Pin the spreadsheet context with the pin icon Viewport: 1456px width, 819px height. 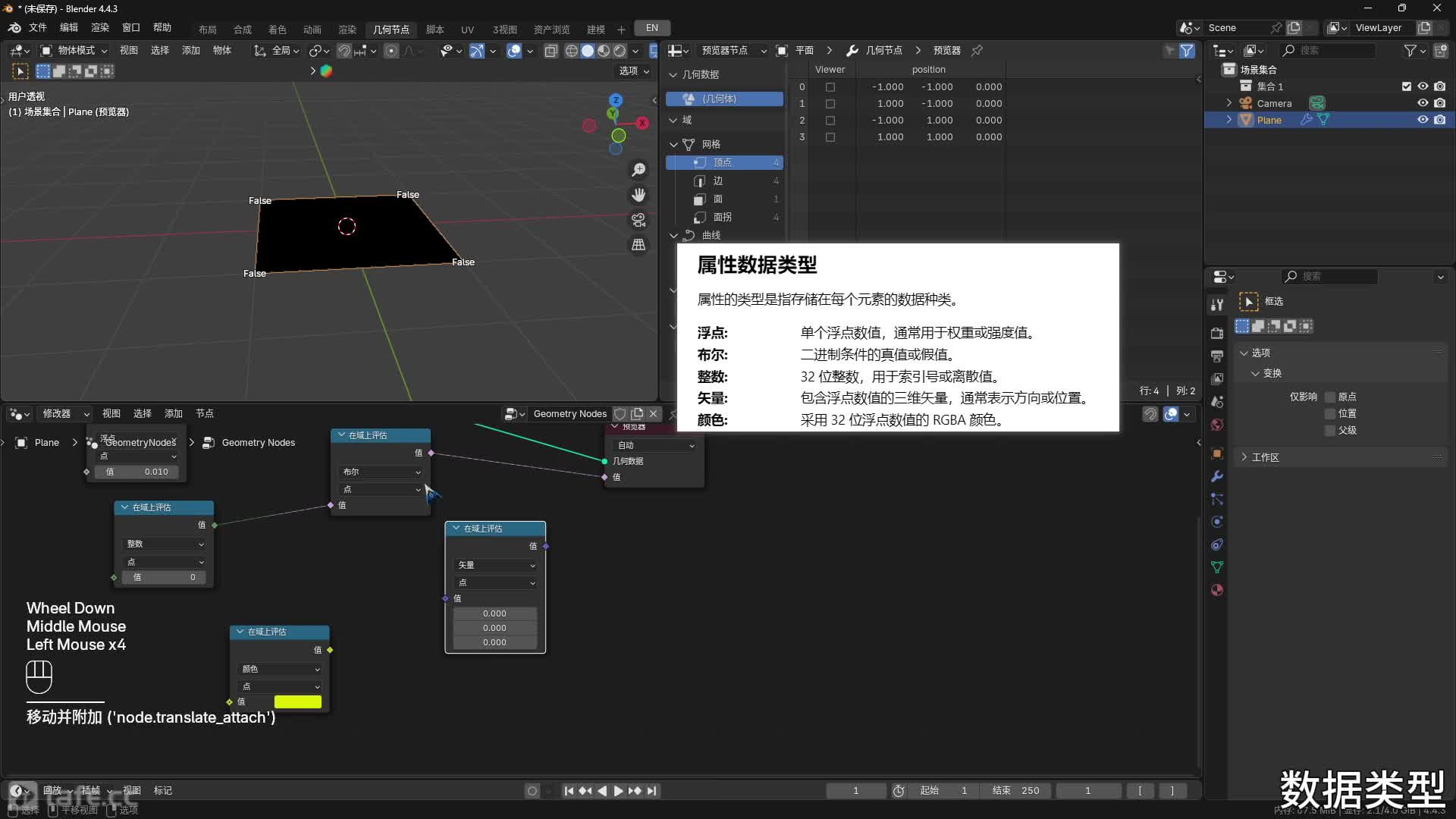click(x=977, y=50)
